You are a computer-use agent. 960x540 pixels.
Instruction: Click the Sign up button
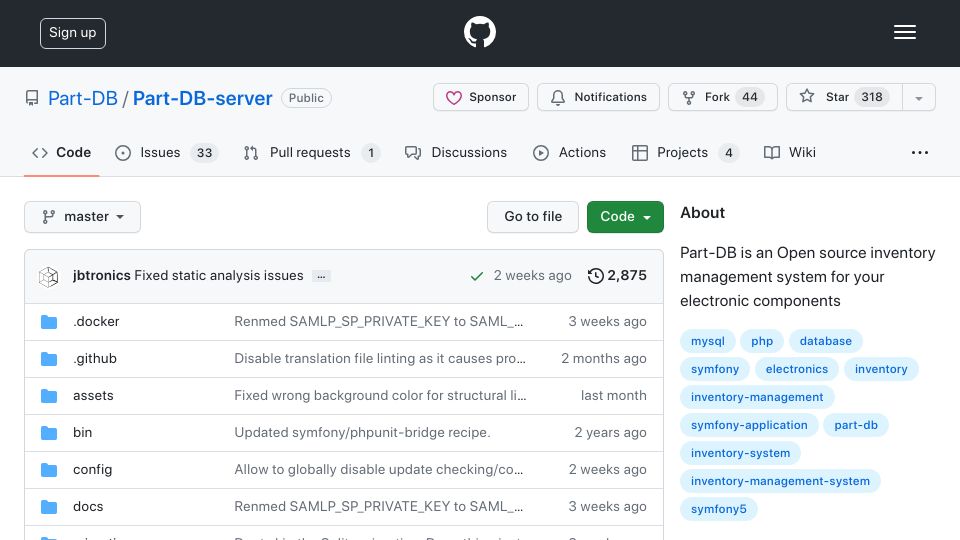pyautogui.click(x=73, y=33)
